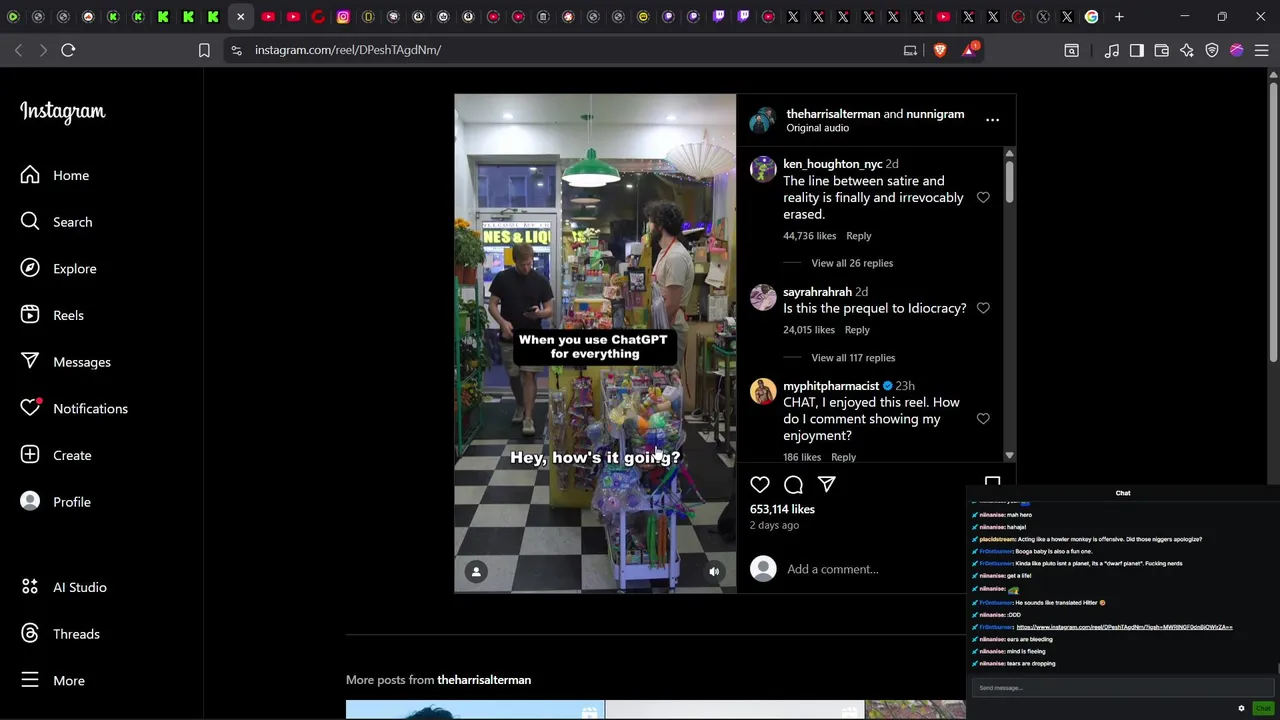Screen dimensions: 1280x720
Task: Open Brave Rewards triangle icon
Action: click(x=969, y=50)
